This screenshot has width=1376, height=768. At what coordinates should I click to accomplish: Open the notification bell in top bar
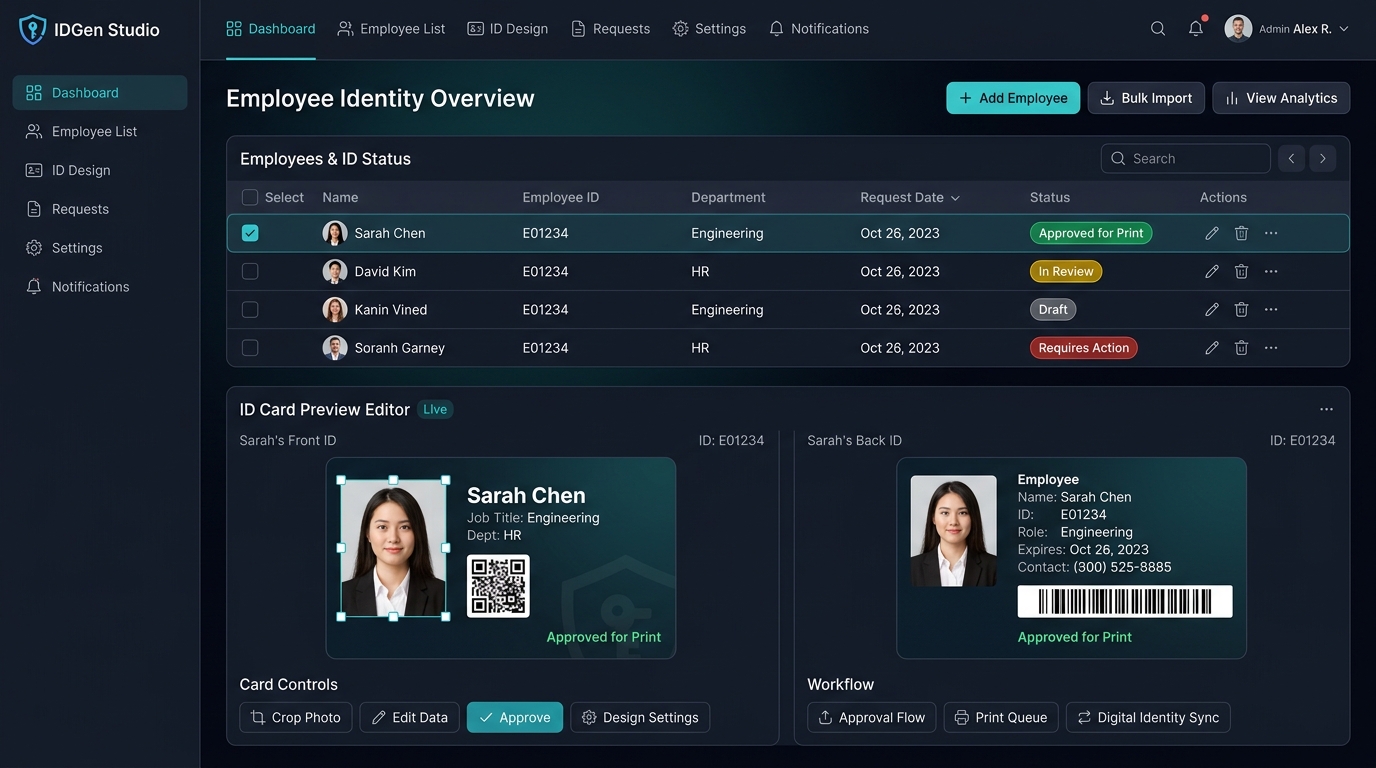[x=1196, y=29]
